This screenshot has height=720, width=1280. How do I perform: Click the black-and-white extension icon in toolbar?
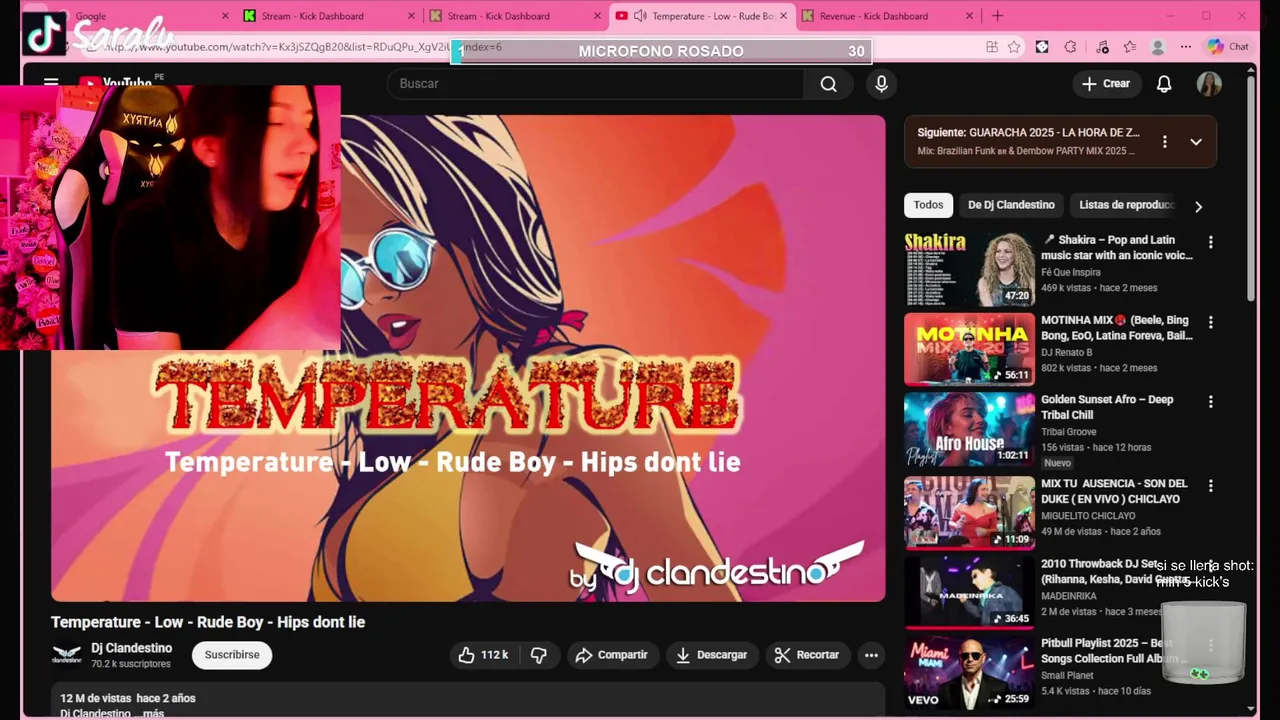1042,47
